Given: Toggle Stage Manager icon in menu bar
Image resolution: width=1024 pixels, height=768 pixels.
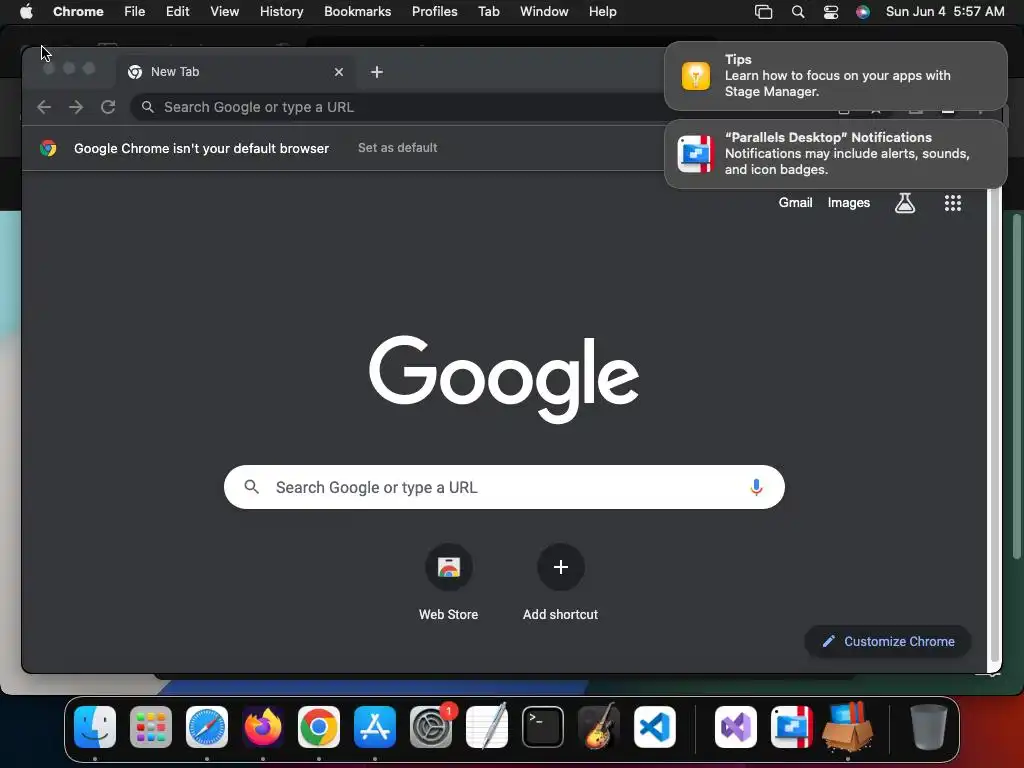Looking at the screenshot, I should coord(763,12).
